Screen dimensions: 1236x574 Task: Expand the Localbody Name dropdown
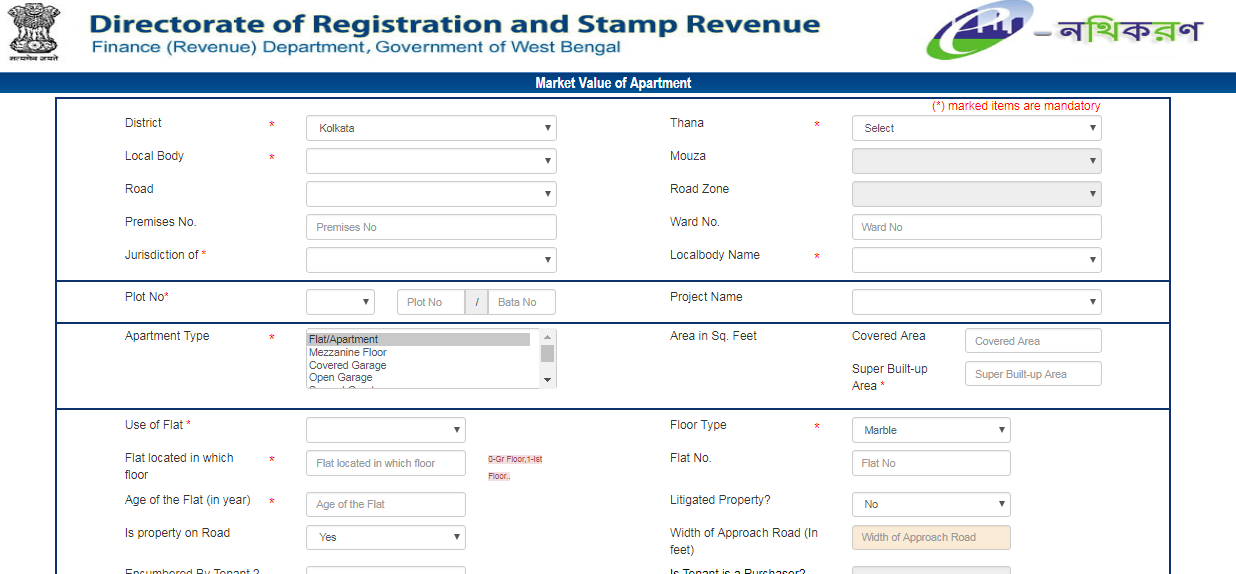tap(976, 260)
